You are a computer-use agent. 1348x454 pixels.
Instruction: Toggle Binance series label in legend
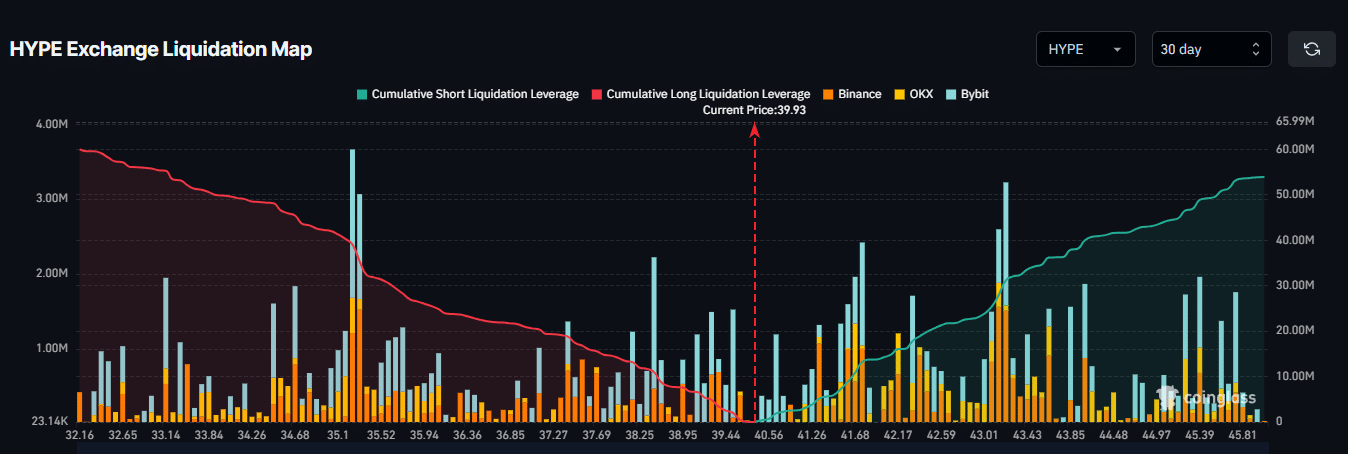(859, 94)
